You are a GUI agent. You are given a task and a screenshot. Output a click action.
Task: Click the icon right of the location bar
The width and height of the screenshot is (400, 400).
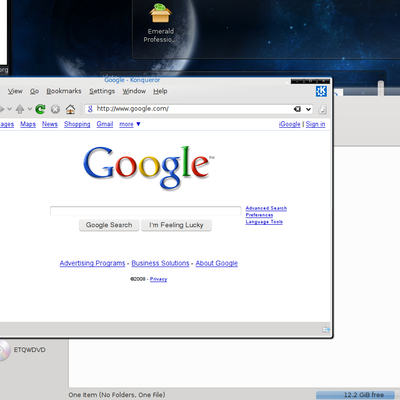(x=322, y=109)
